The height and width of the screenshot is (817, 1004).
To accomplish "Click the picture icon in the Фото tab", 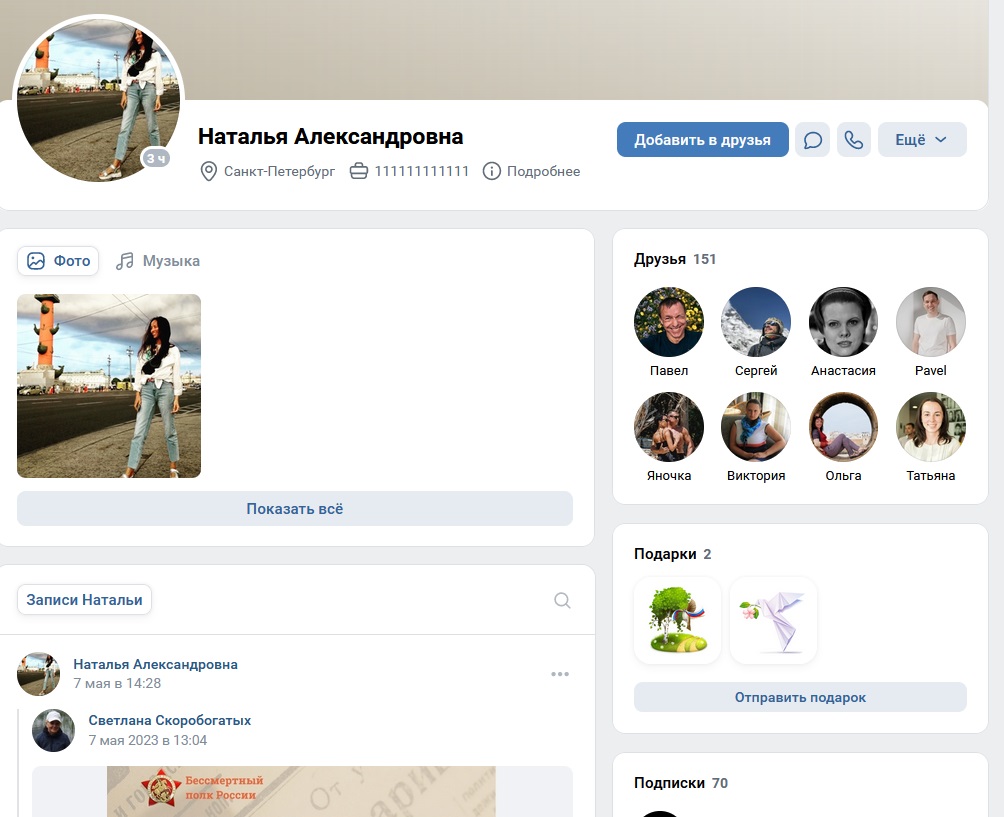I will (36, 261).
